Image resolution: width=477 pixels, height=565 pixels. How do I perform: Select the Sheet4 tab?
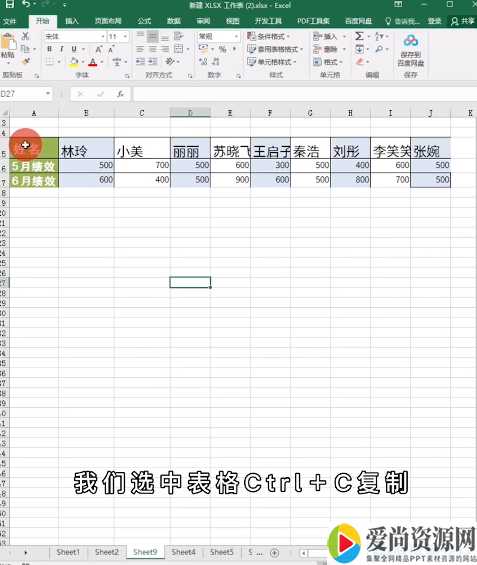click(x=183, y=552)
